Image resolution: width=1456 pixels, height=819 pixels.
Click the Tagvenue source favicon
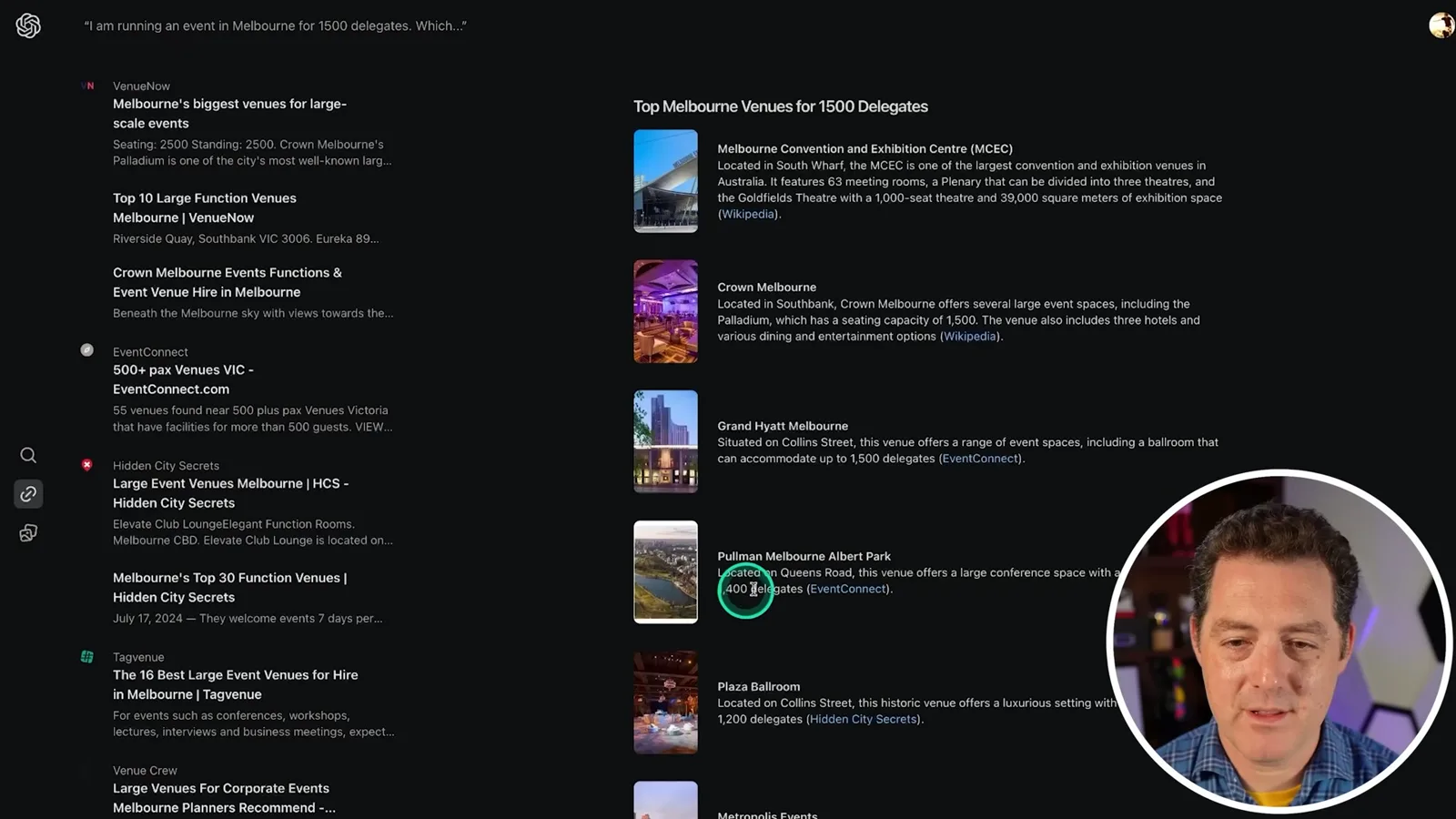point(87,657)
